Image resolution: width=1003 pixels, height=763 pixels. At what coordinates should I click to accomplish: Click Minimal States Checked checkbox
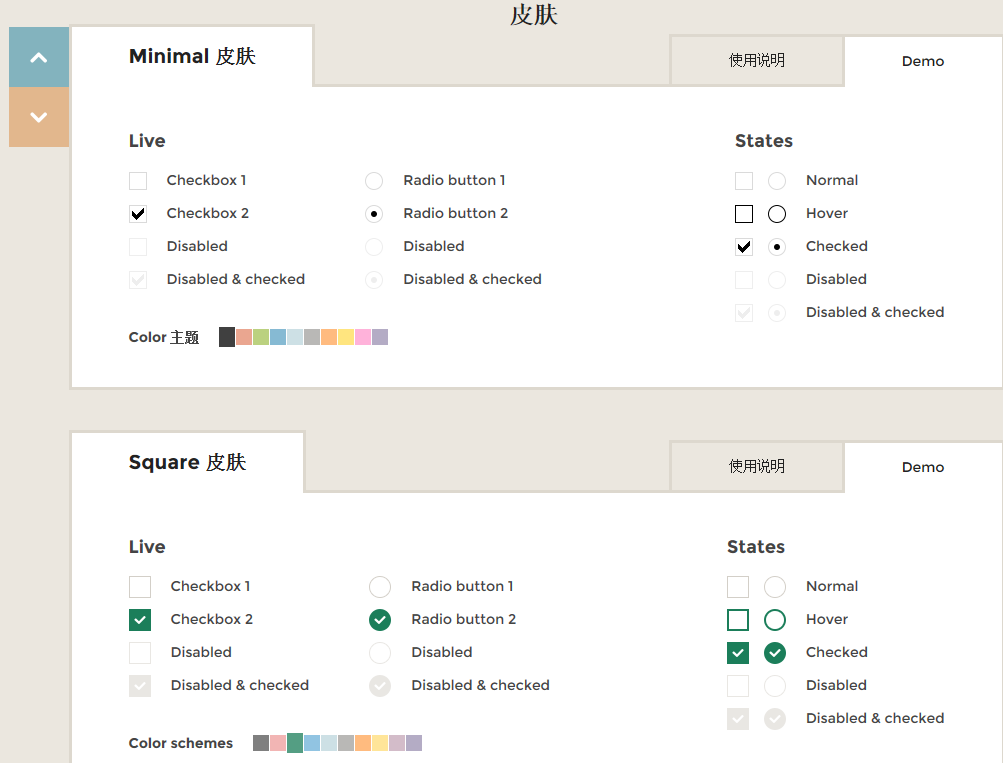pos(744,247)
